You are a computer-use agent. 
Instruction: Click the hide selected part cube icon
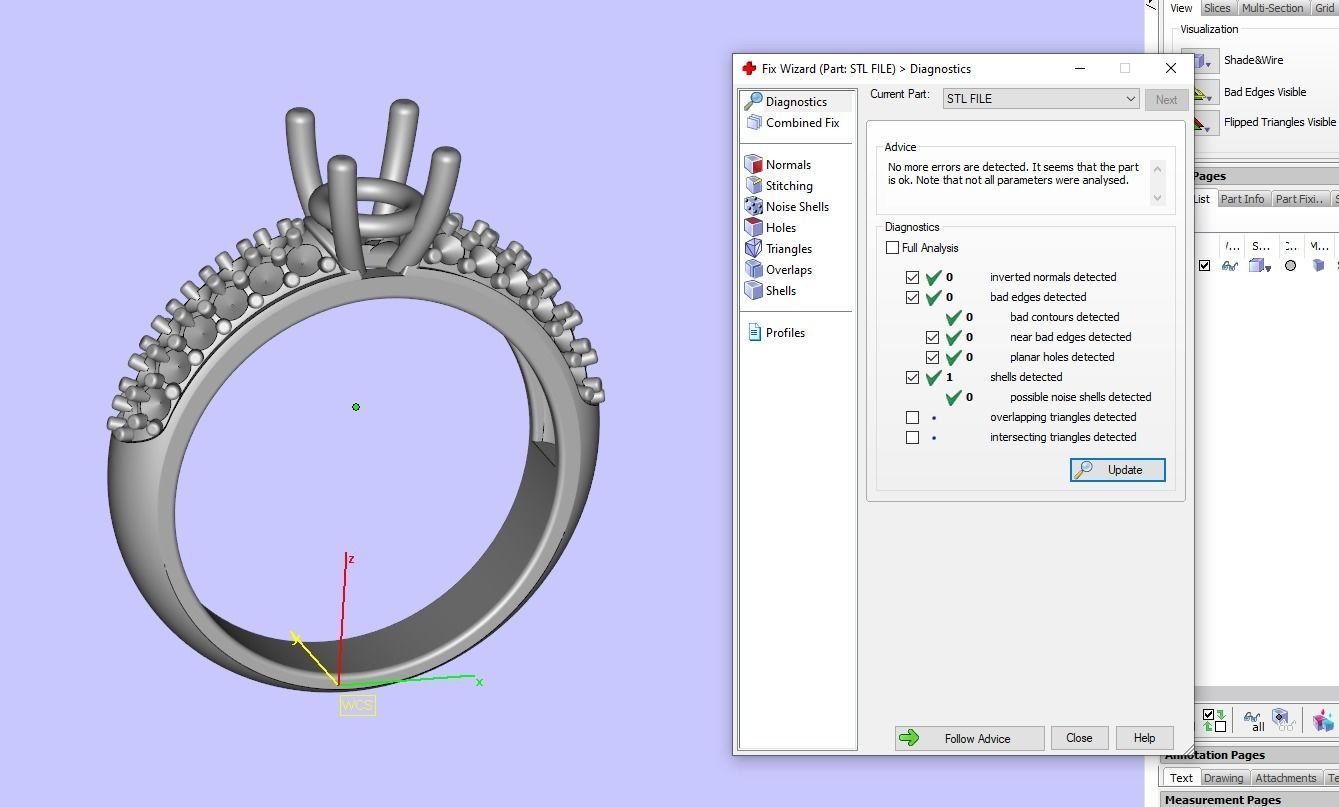(x=1283, y=720)
